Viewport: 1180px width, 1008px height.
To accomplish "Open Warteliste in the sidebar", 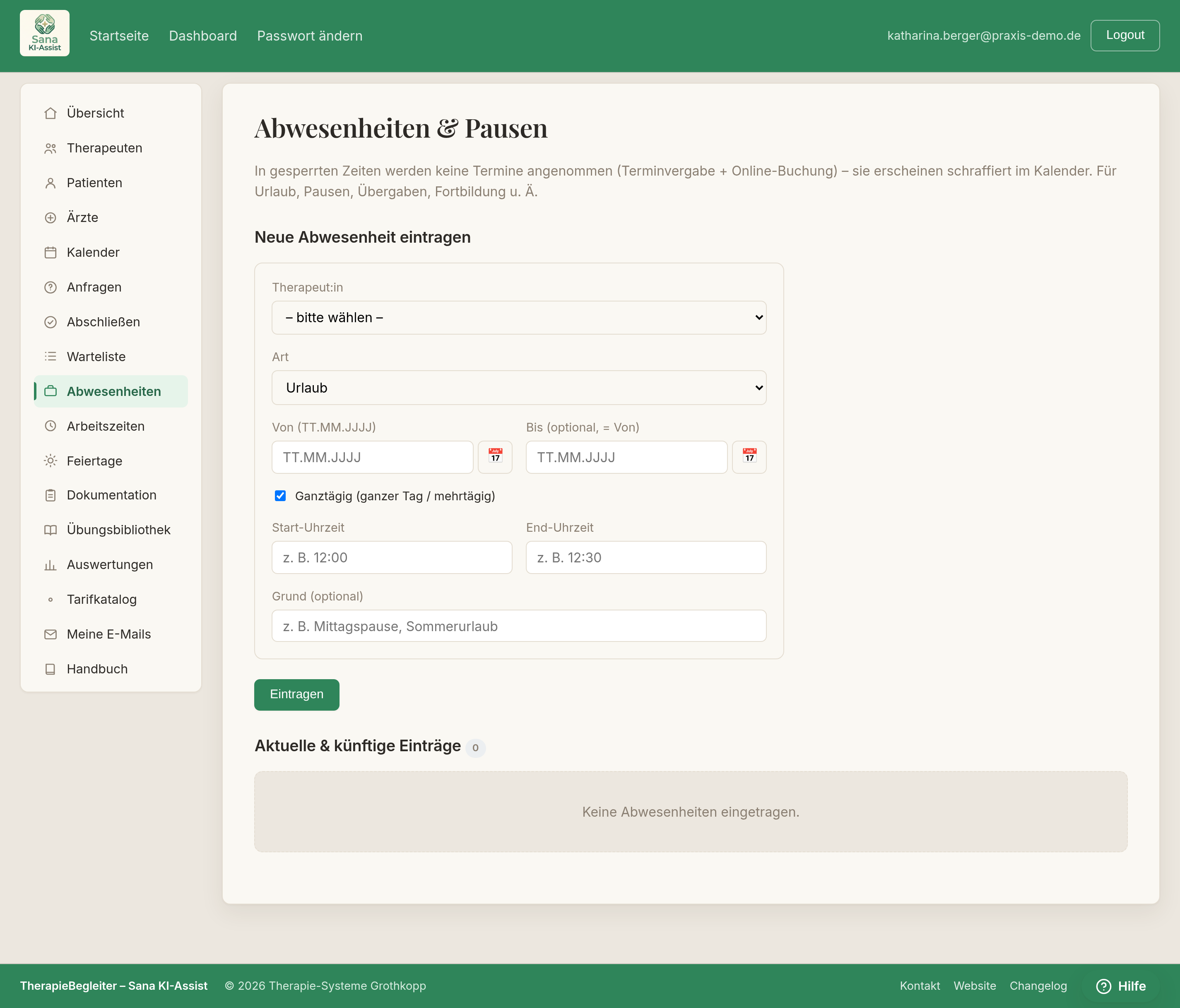I will coord(111,357).
